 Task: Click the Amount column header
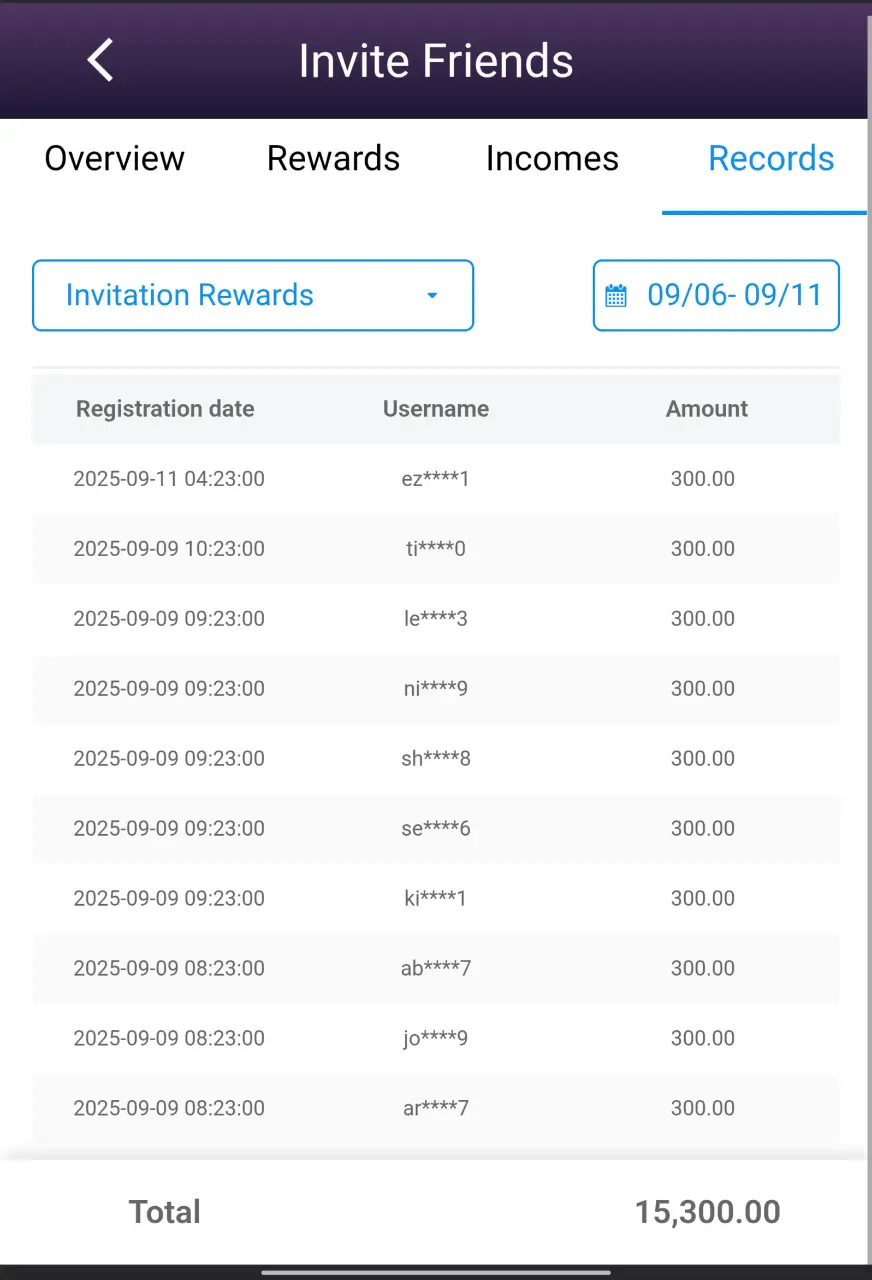coord(707,409)
